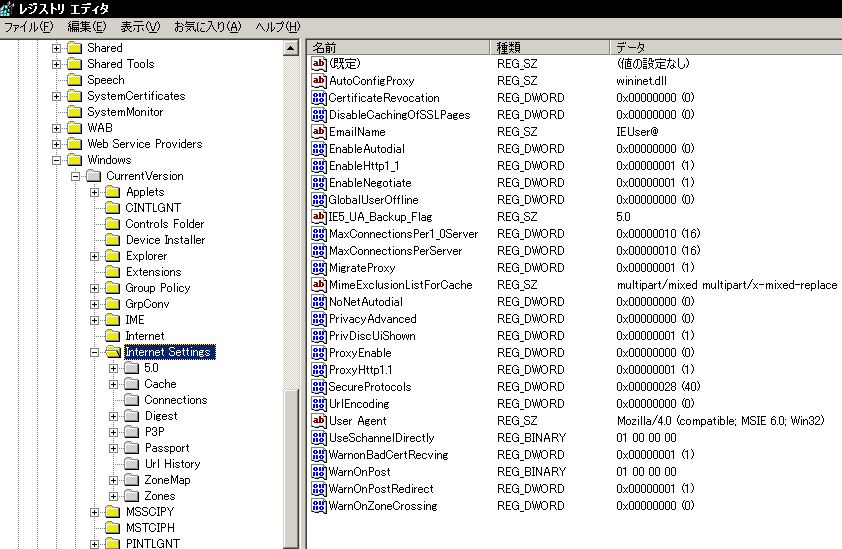
Task: Select the Connections subkey
Action: pyautogui.click(x=175, y=400)
